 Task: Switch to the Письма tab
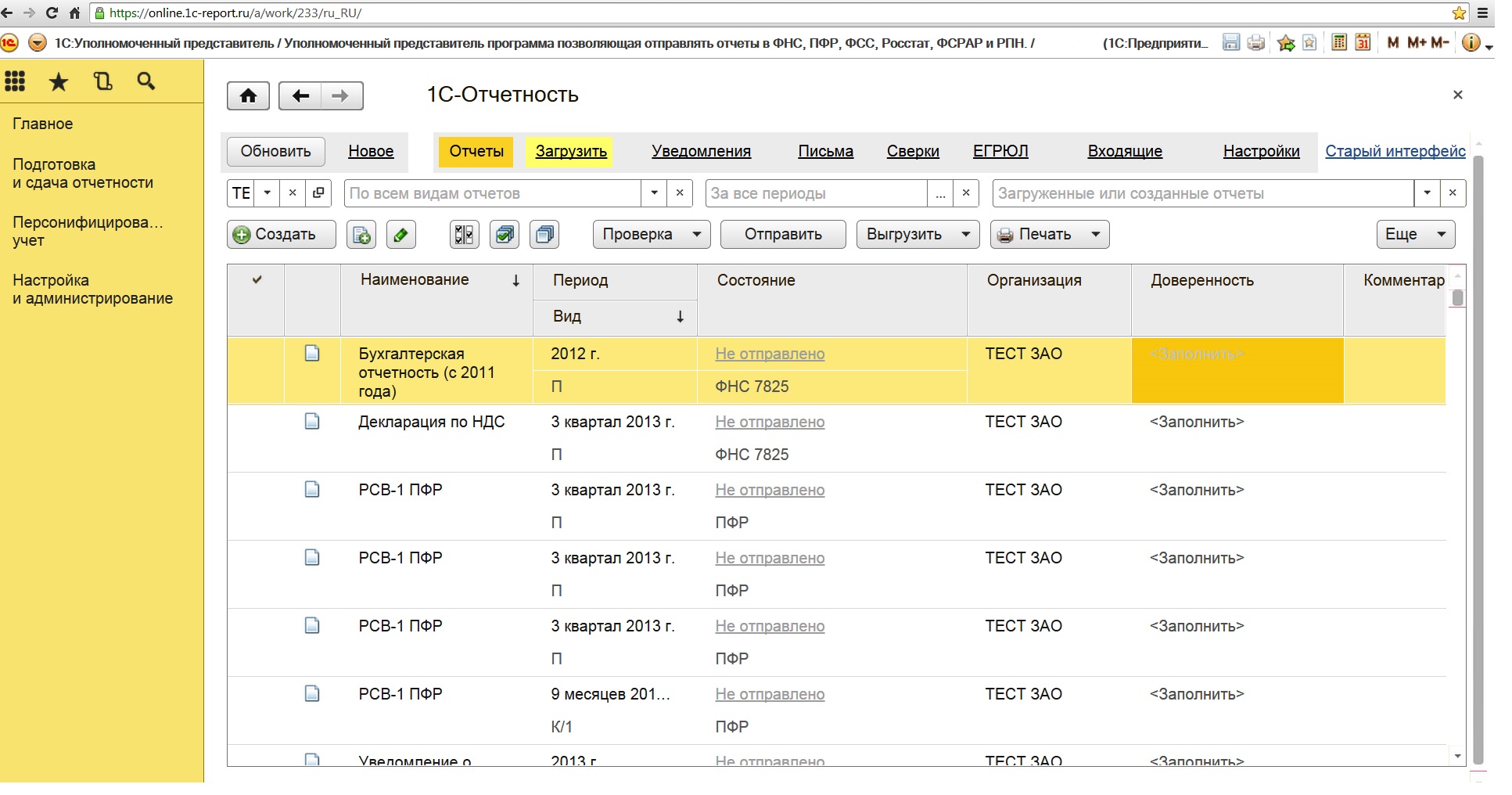coord(826,151)
